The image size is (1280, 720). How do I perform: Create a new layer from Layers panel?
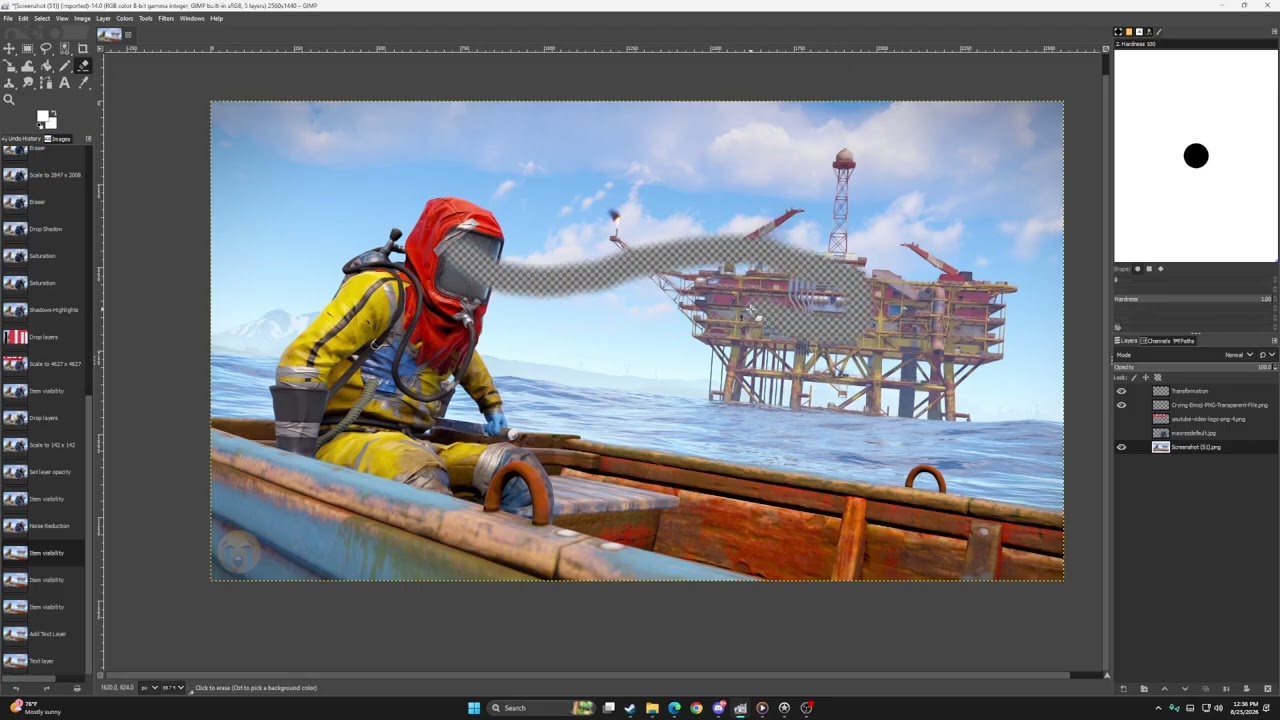1123,689
